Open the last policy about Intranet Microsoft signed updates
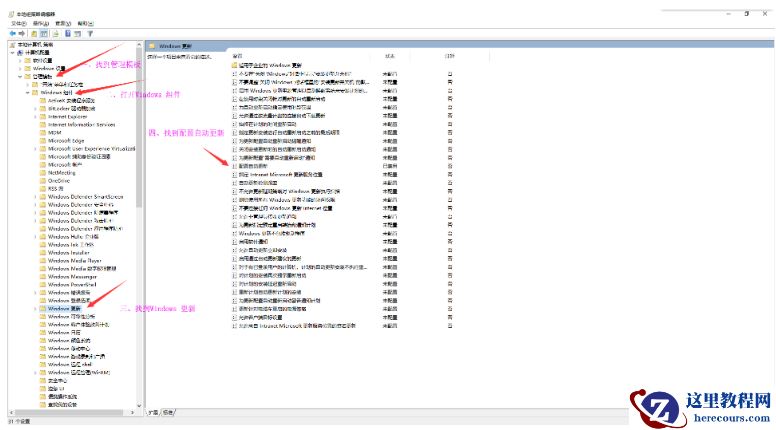The width and height of the screenshot is (776, 430). click(x=294, y=326)
